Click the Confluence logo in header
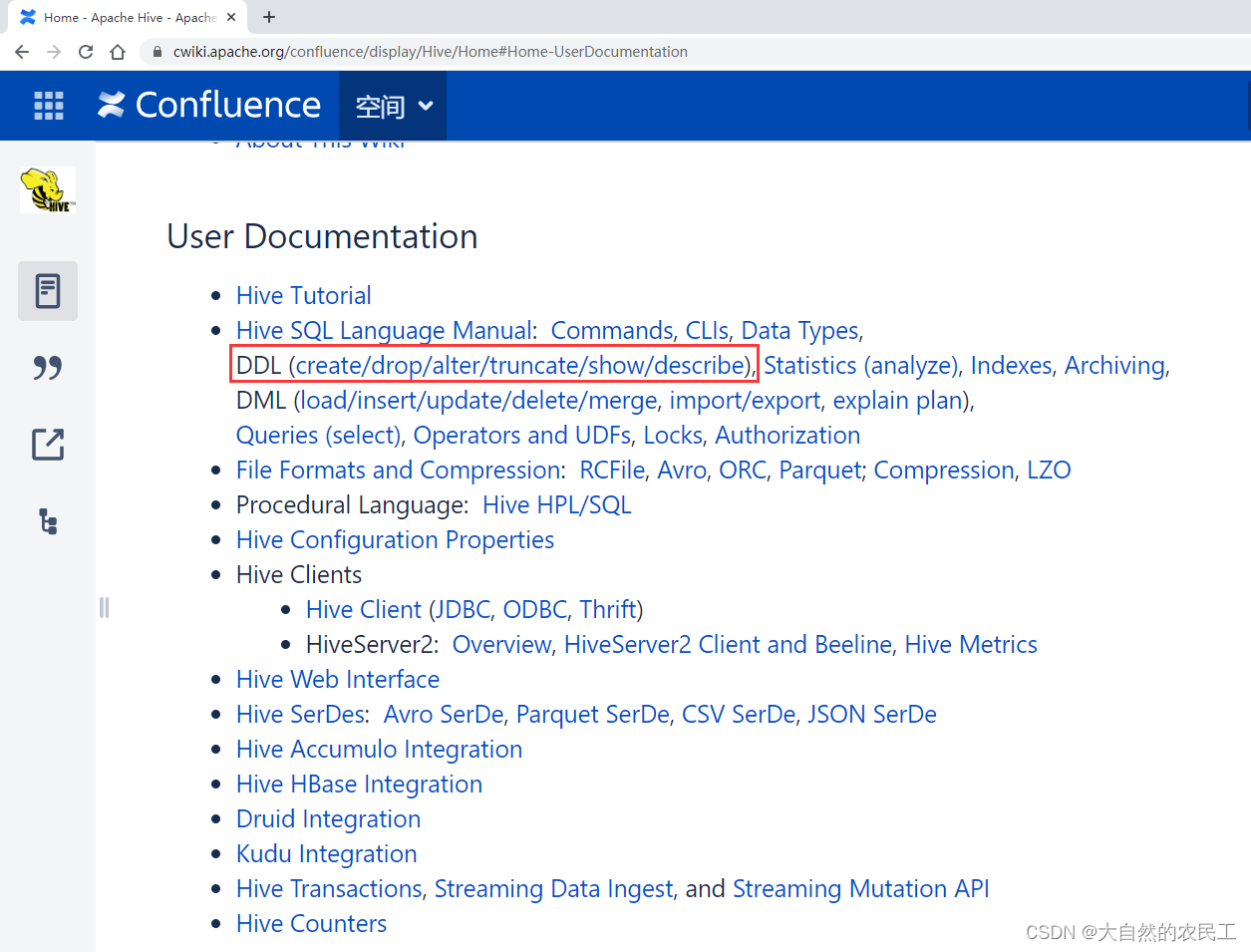The height and width of the screenshot is (952, 1251). coord(209,105)
